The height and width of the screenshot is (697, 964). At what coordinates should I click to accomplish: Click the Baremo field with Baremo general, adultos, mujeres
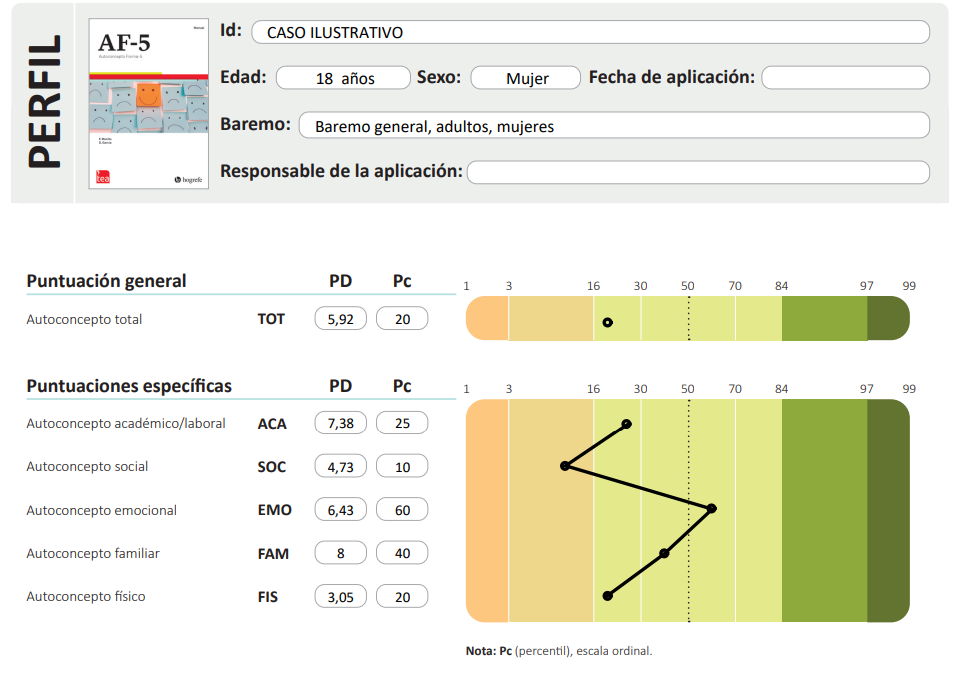[x=614, y=126]
